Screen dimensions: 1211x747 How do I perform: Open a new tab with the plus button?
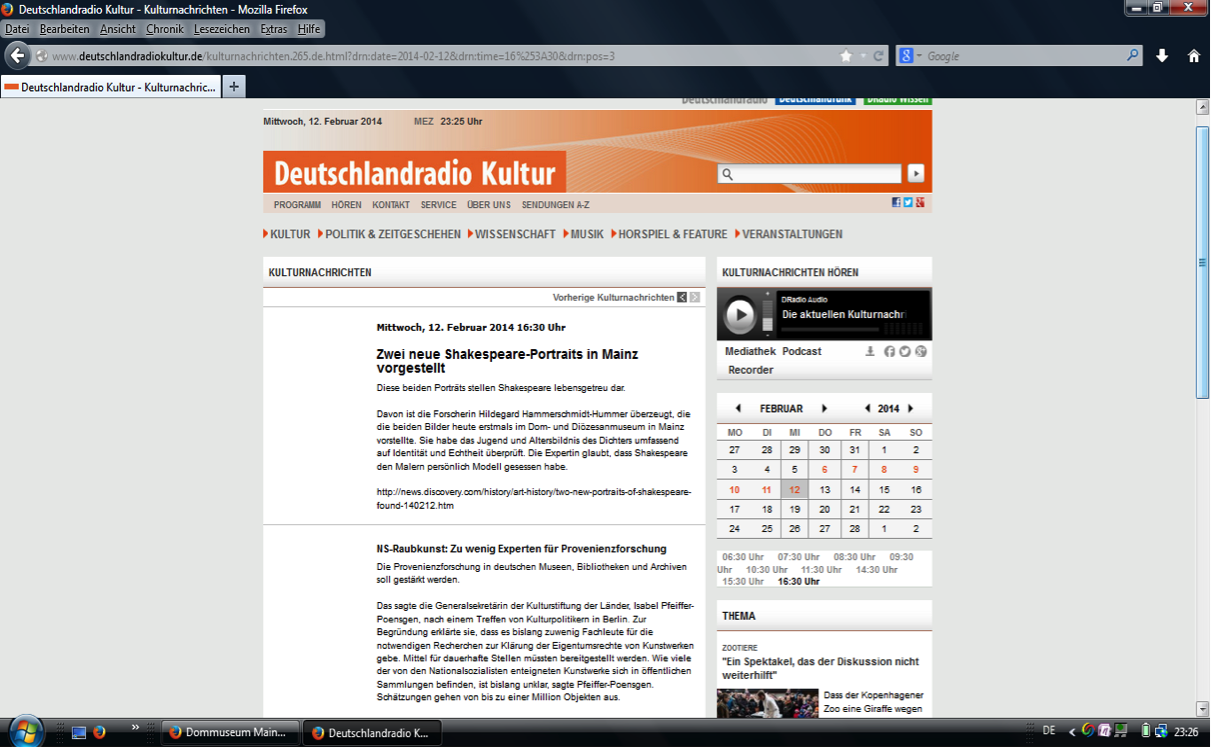tap(234, 87)
